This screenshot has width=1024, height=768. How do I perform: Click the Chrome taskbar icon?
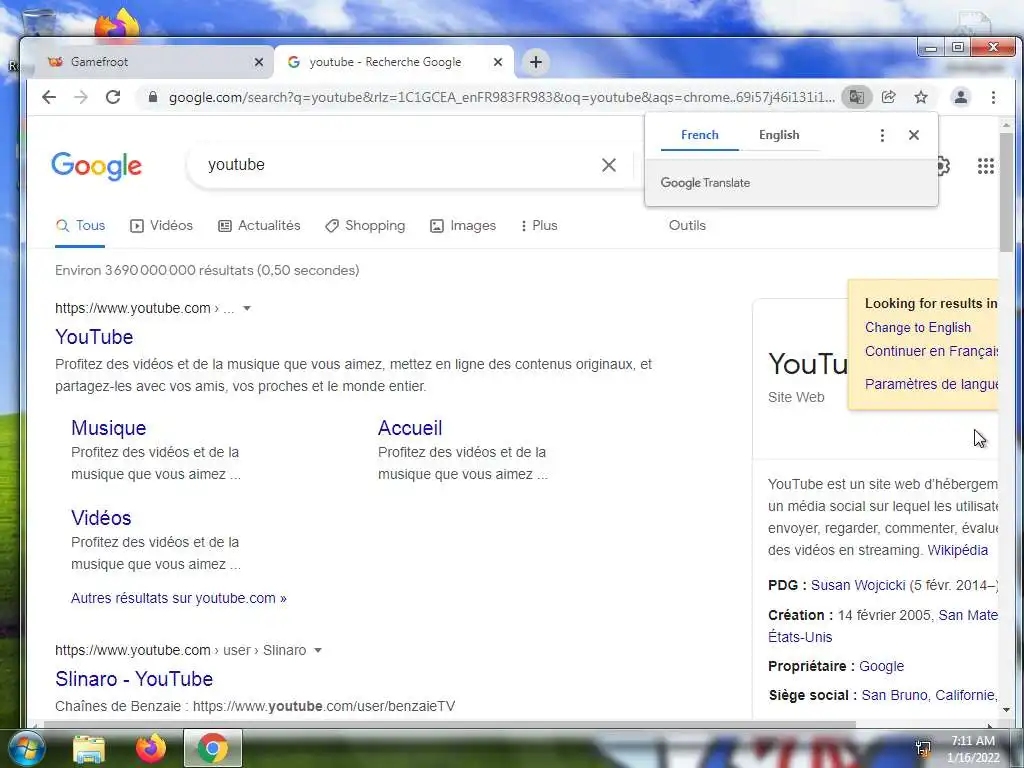click(x=212, y=748)
